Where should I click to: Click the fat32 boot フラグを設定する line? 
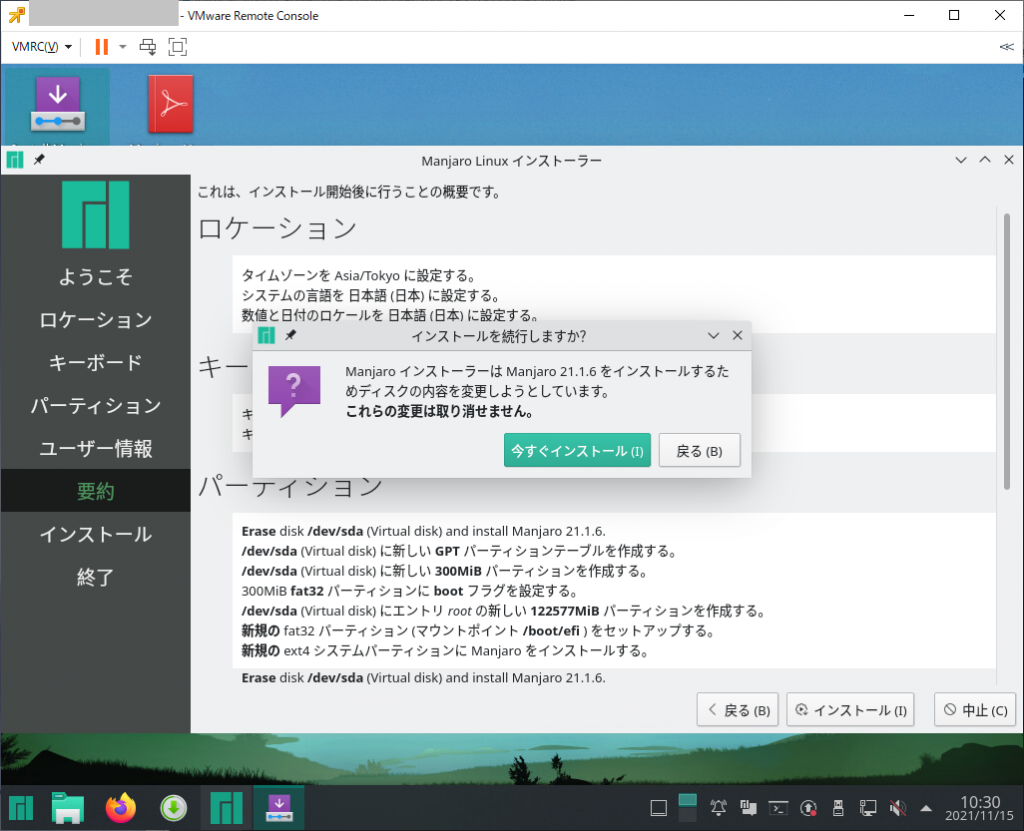[409, 591]
